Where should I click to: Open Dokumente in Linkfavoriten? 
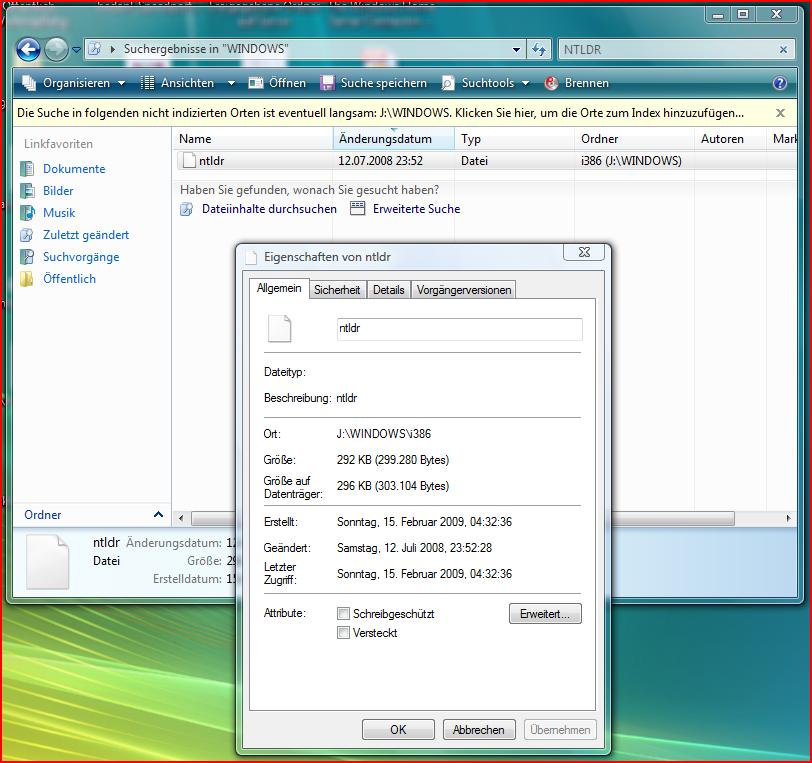[x=74, y=169]
